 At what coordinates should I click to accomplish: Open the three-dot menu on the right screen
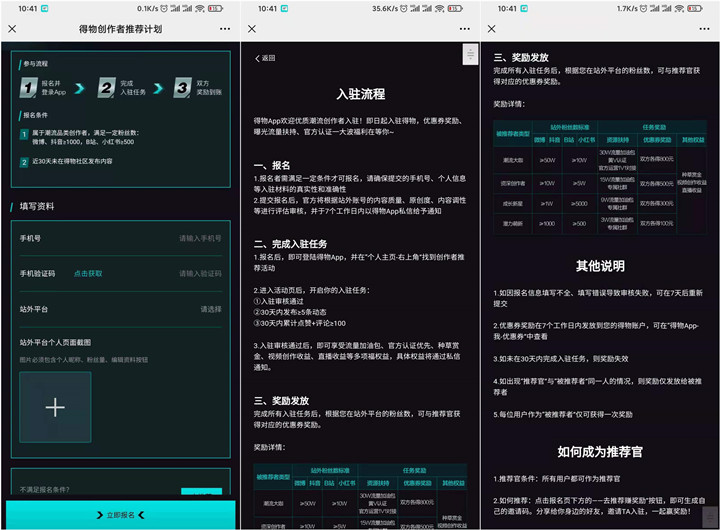click(x=705, y=29)
